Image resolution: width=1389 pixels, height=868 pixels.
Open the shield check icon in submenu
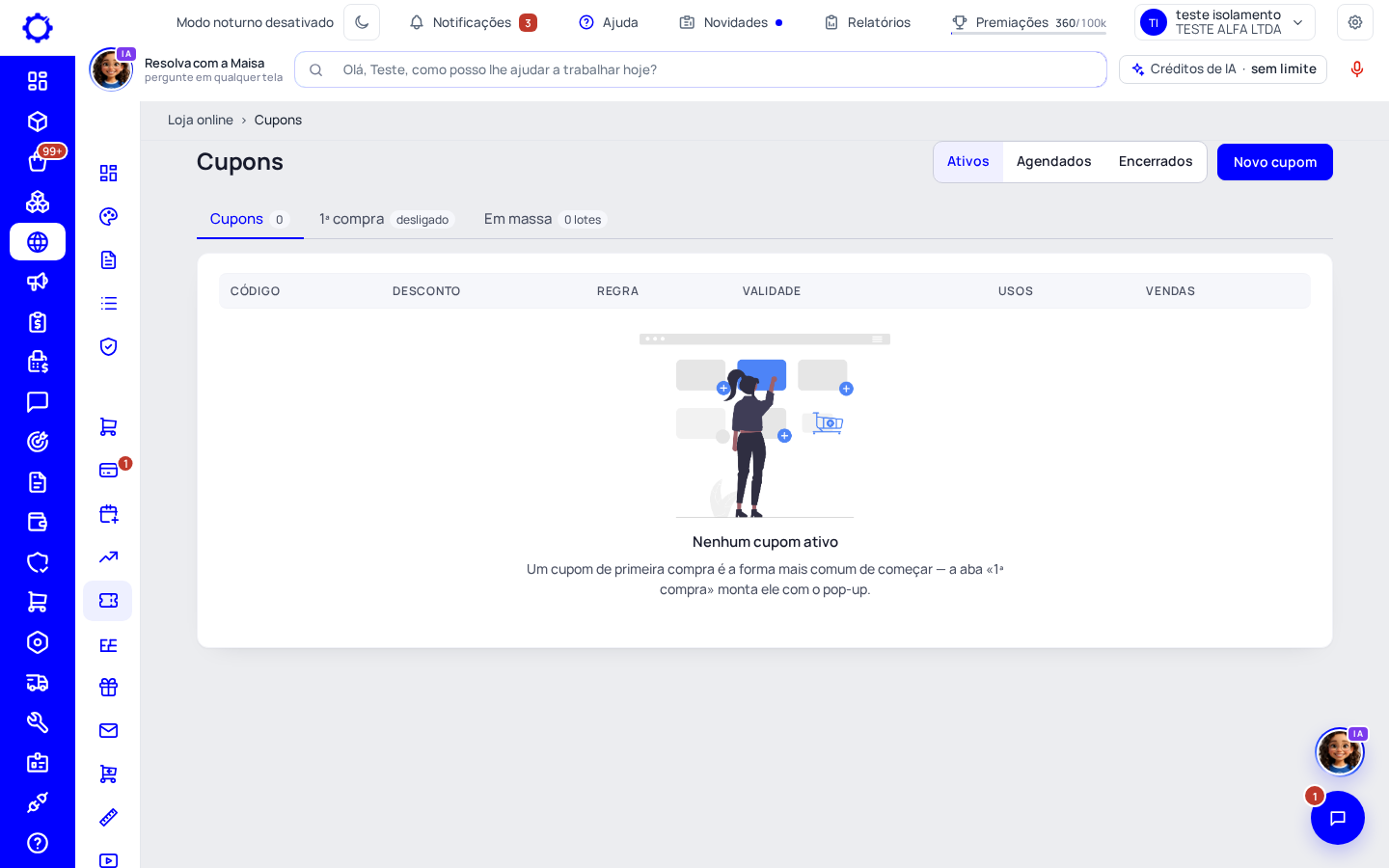(x=108, y=346)
